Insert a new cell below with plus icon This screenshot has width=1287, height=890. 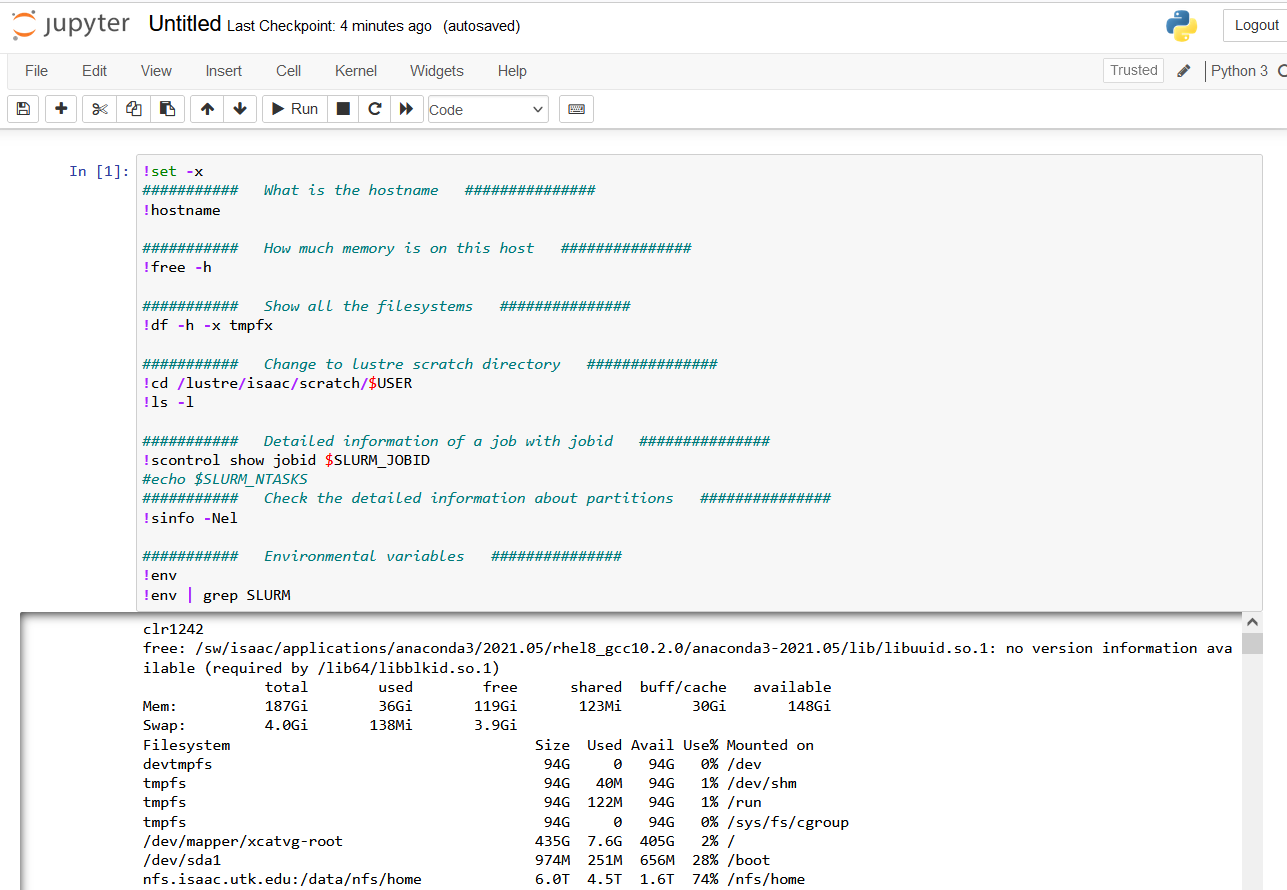click(60, 108)
